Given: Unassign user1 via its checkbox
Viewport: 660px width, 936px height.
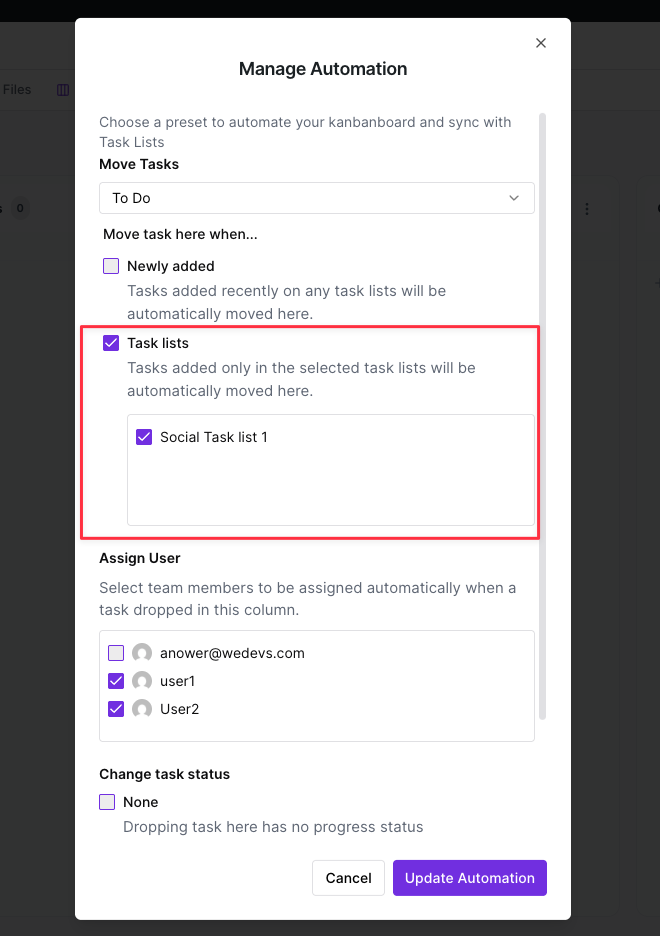Looking at the screenshot, I should coord(116,681).
